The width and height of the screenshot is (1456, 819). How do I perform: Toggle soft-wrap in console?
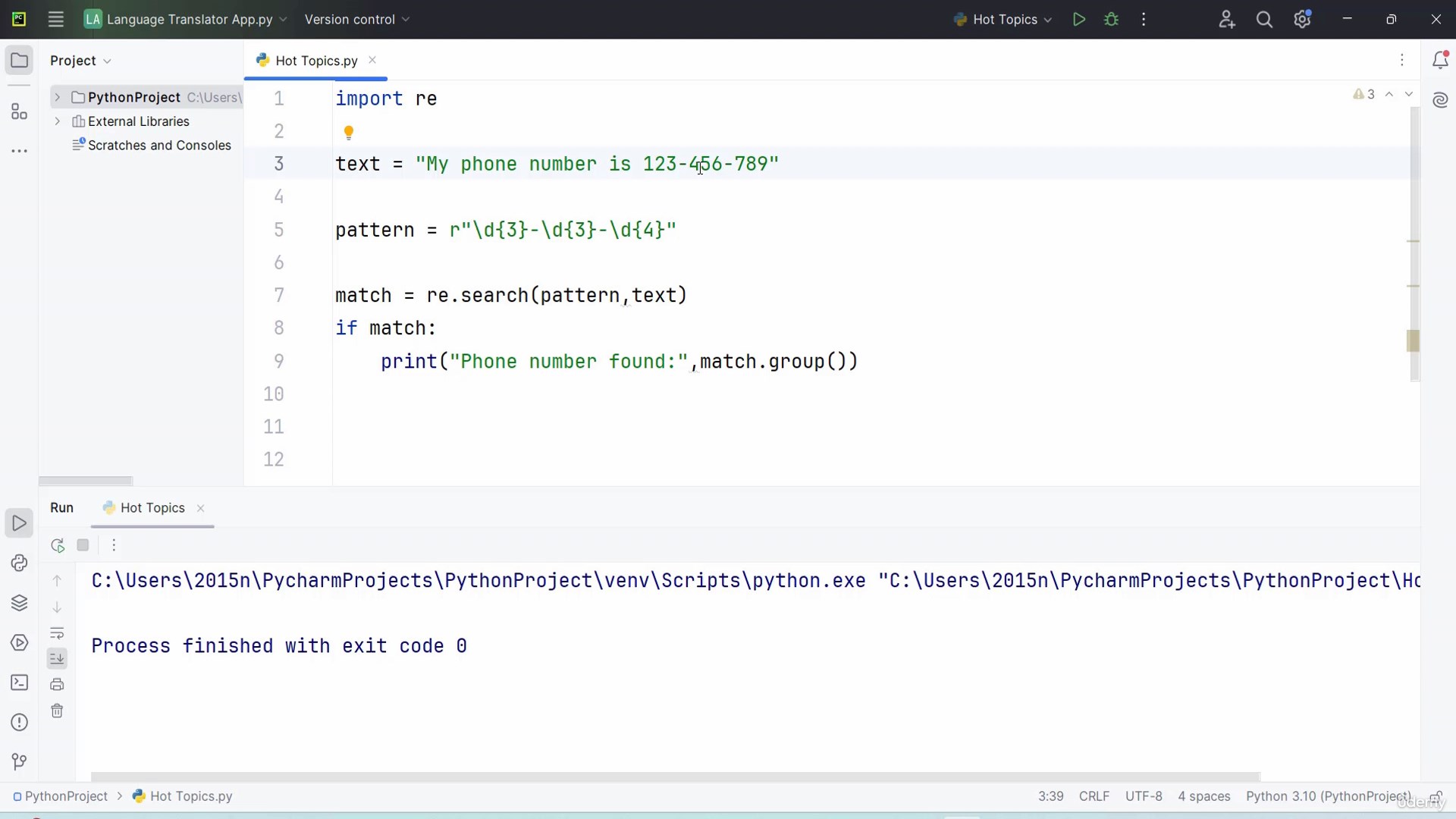click(57, 633)
